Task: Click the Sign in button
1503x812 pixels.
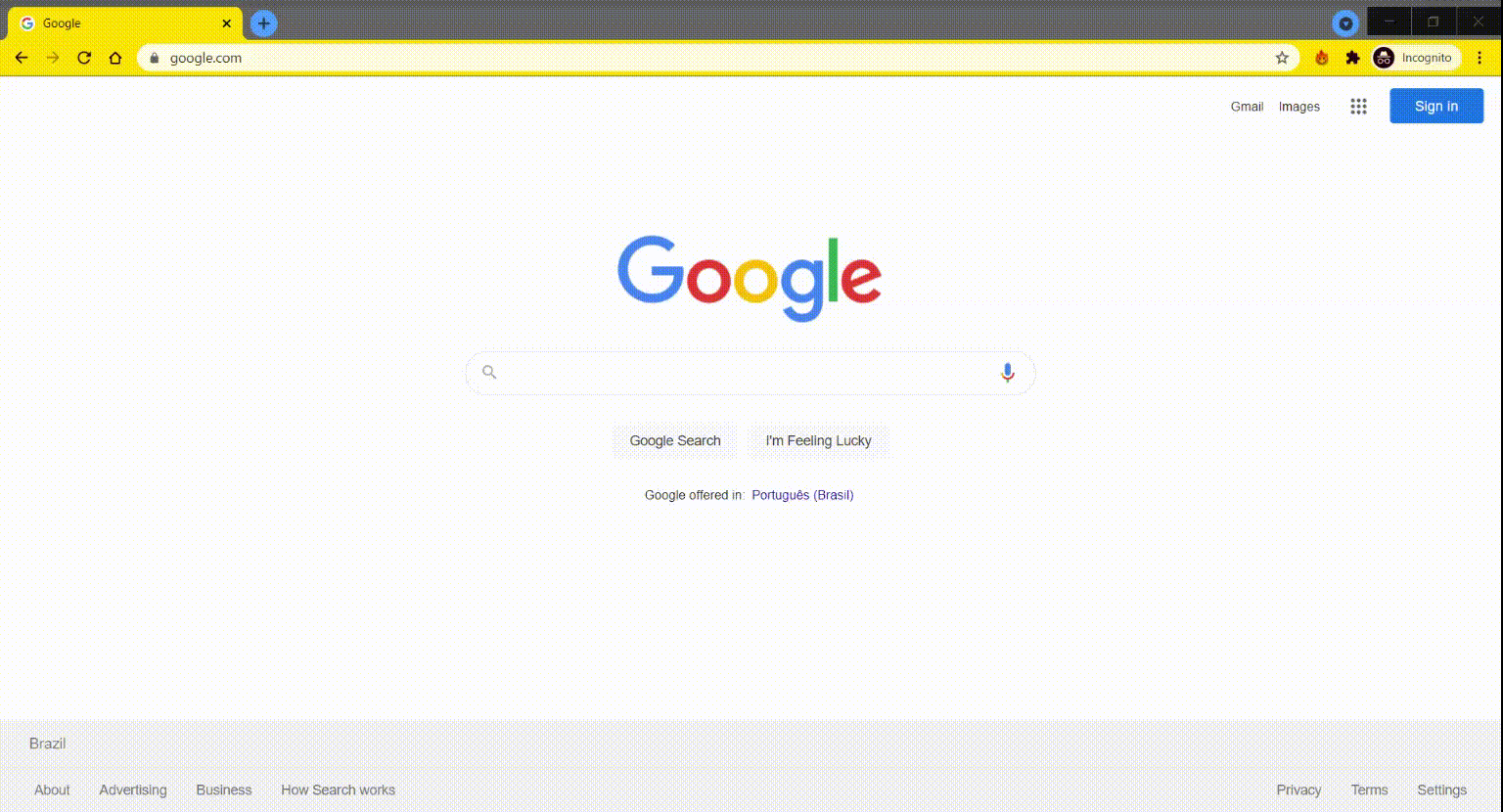Action: (x=1436, y=106)
